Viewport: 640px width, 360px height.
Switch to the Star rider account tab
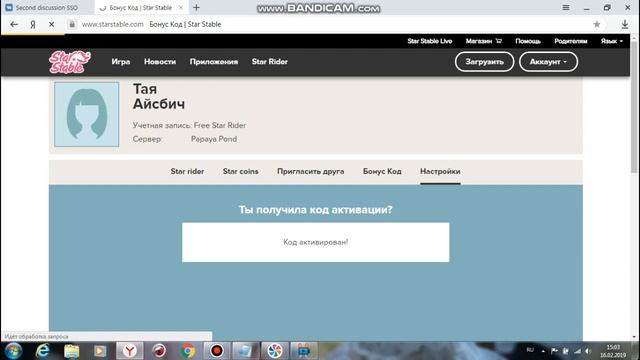[x=187, y=171]
